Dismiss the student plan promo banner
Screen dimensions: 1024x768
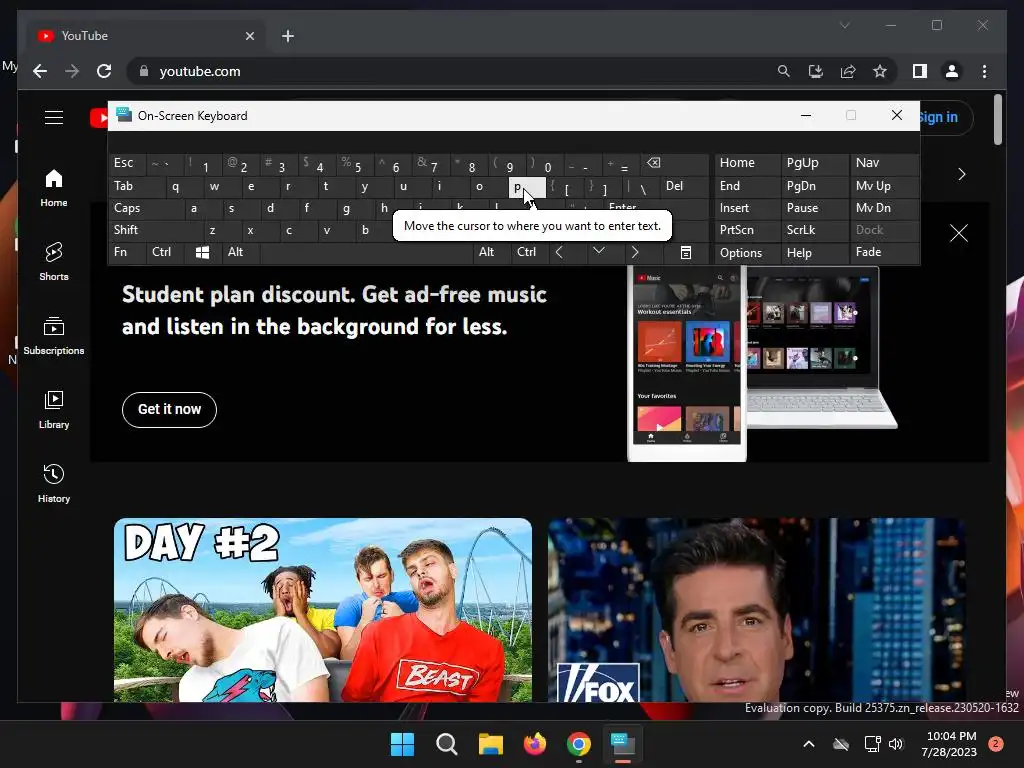pyautogui.click(x=959, y=233)
